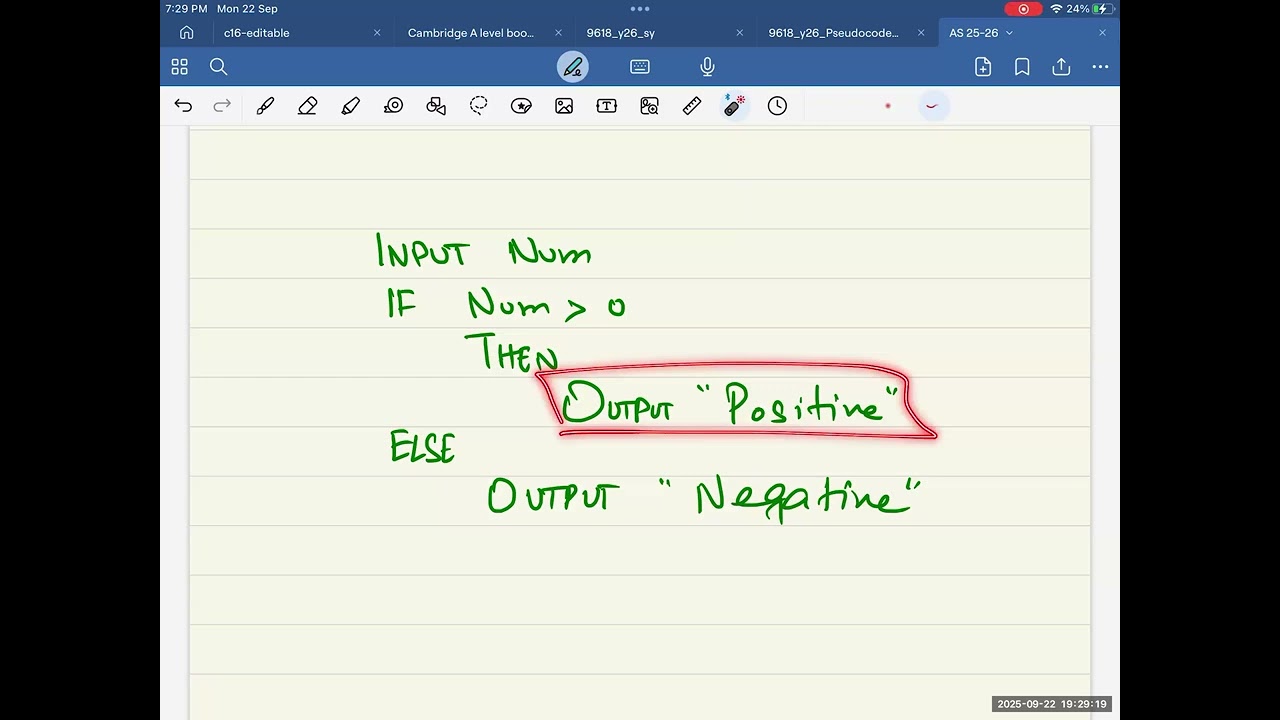Viewport: 1280px width, 720px height.
Task: Select the Lasso selection tool
Action: [479, 106]
